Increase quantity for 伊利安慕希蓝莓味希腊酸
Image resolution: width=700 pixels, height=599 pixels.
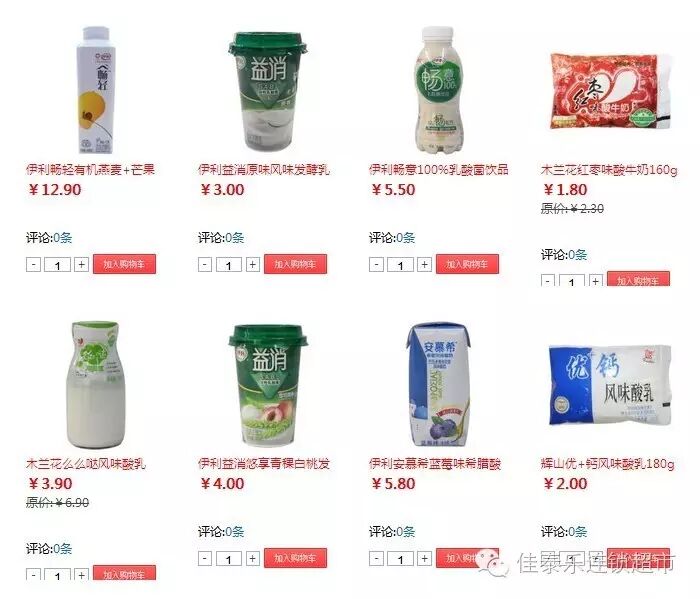(424, 558)
